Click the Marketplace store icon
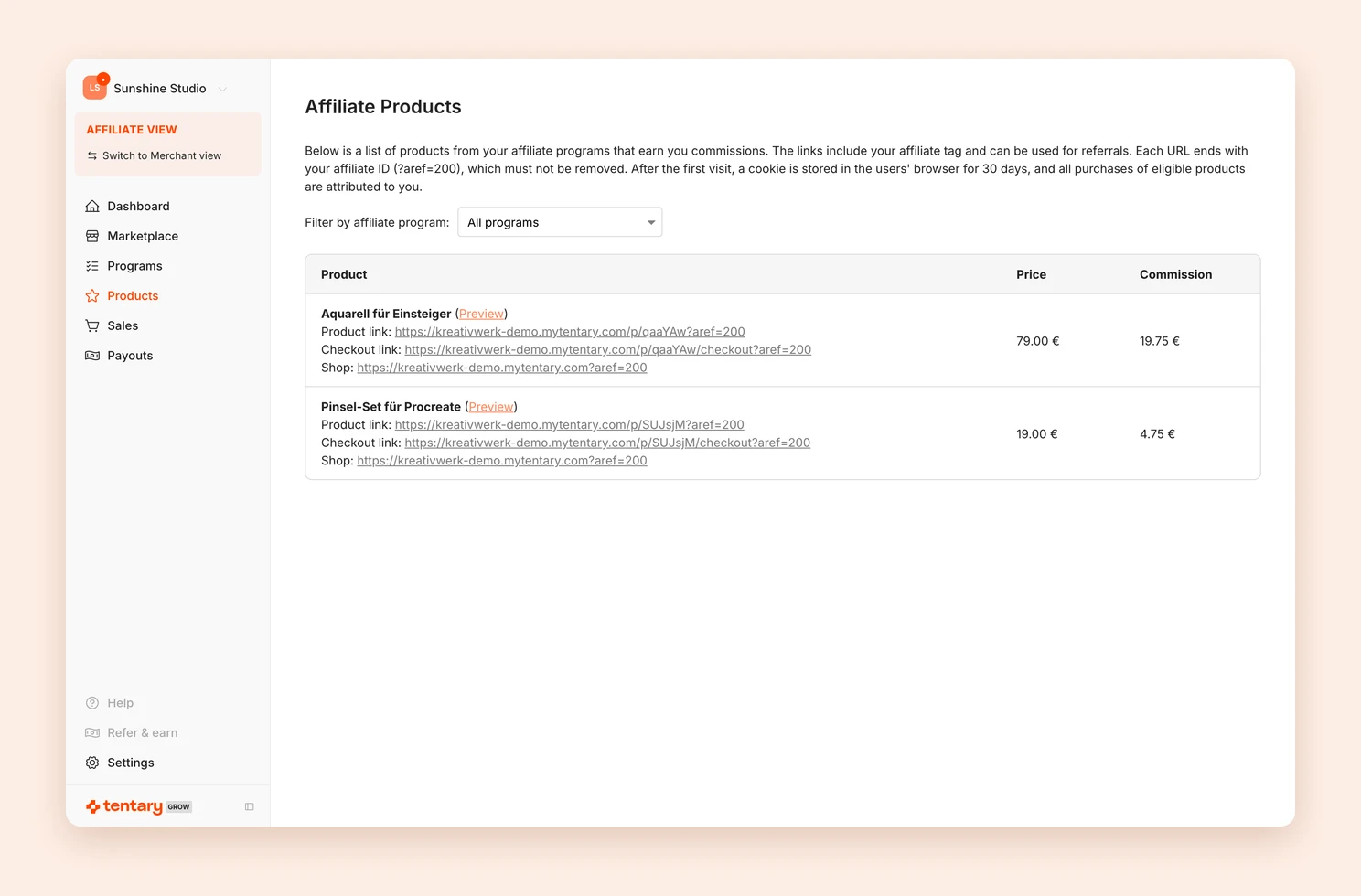This screenshot has height=896, width=1361. pyautogui.click(x=92, y=236)
